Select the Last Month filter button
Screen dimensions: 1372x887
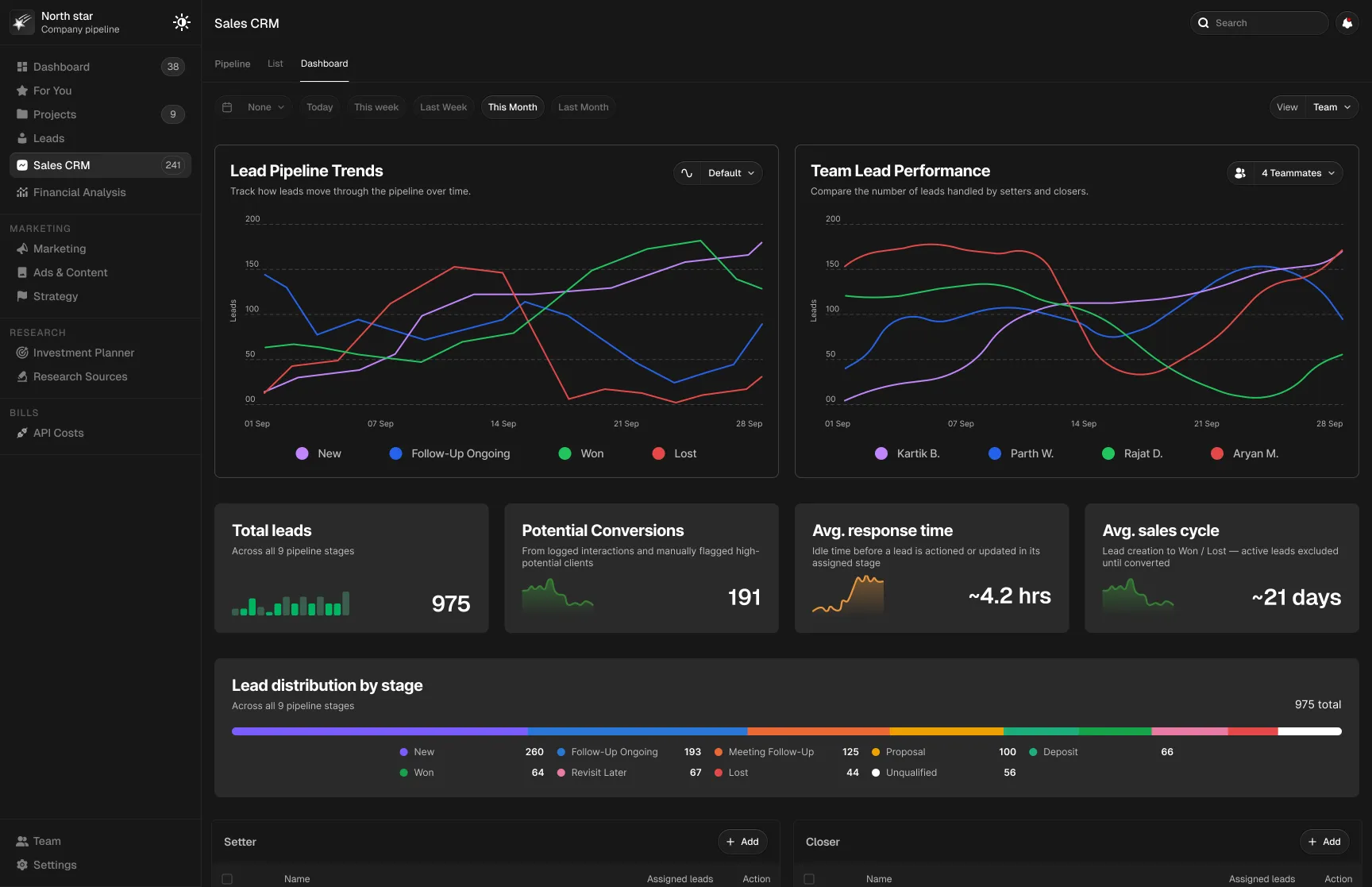[x=584, y=107]
